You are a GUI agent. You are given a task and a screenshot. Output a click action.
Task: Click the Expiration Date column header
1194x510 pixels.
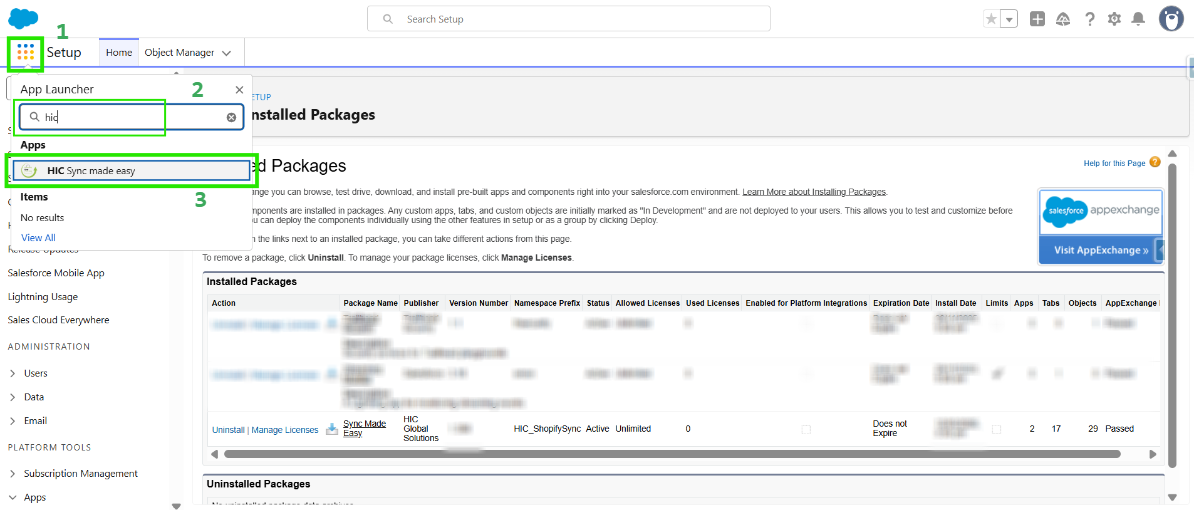902,303
